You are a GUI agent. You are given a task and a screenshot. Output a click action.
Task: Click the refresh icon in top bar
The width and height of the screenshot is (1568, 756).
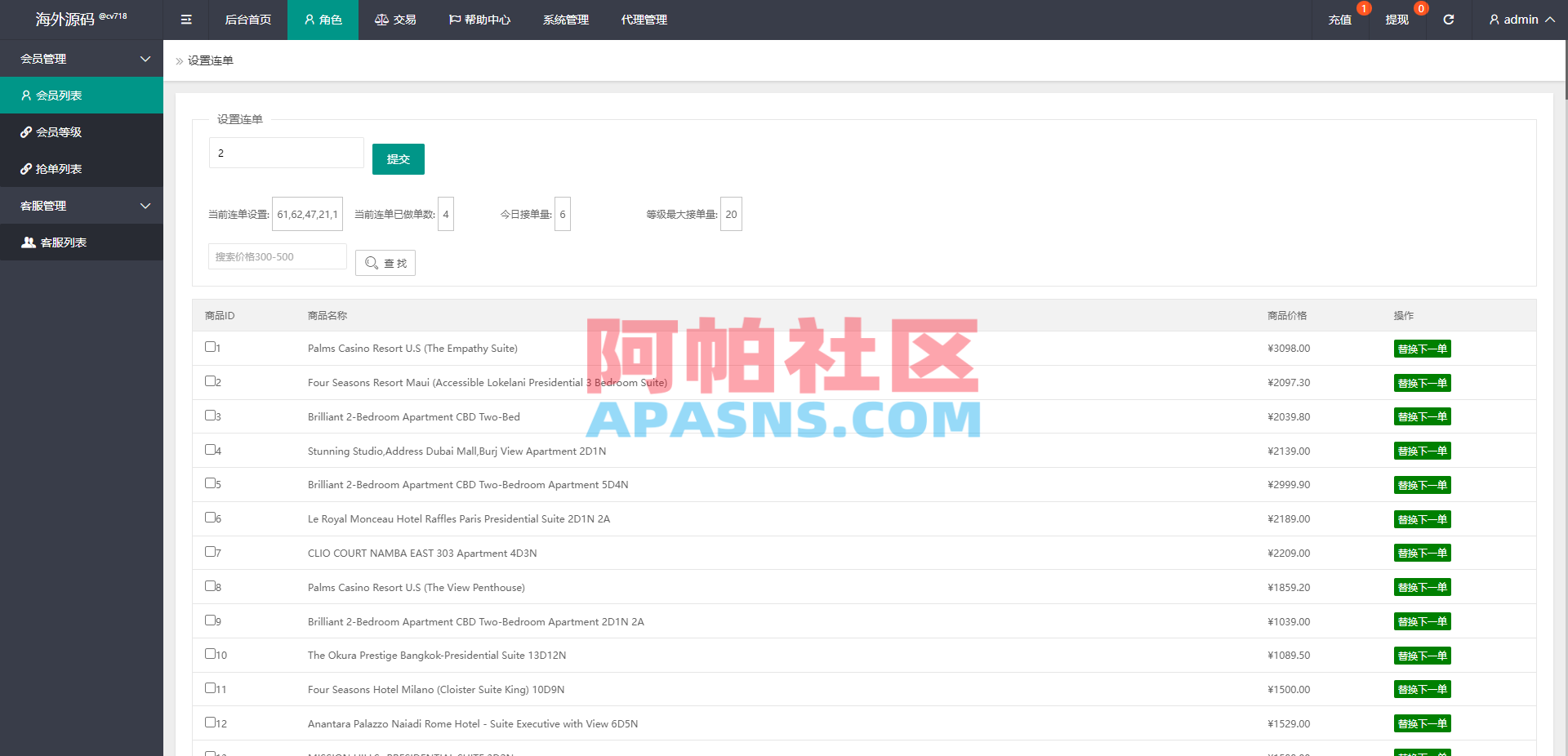click(1449, 20)
